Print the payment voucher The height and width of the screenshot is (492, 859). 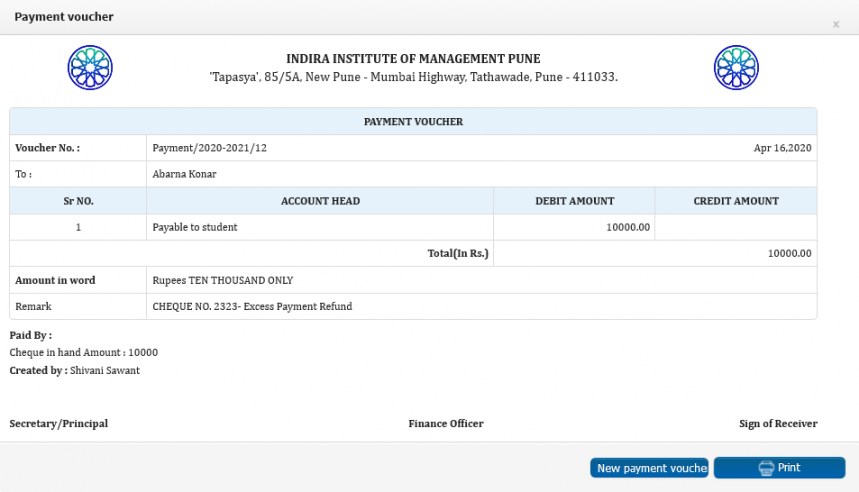pos(779,468)
